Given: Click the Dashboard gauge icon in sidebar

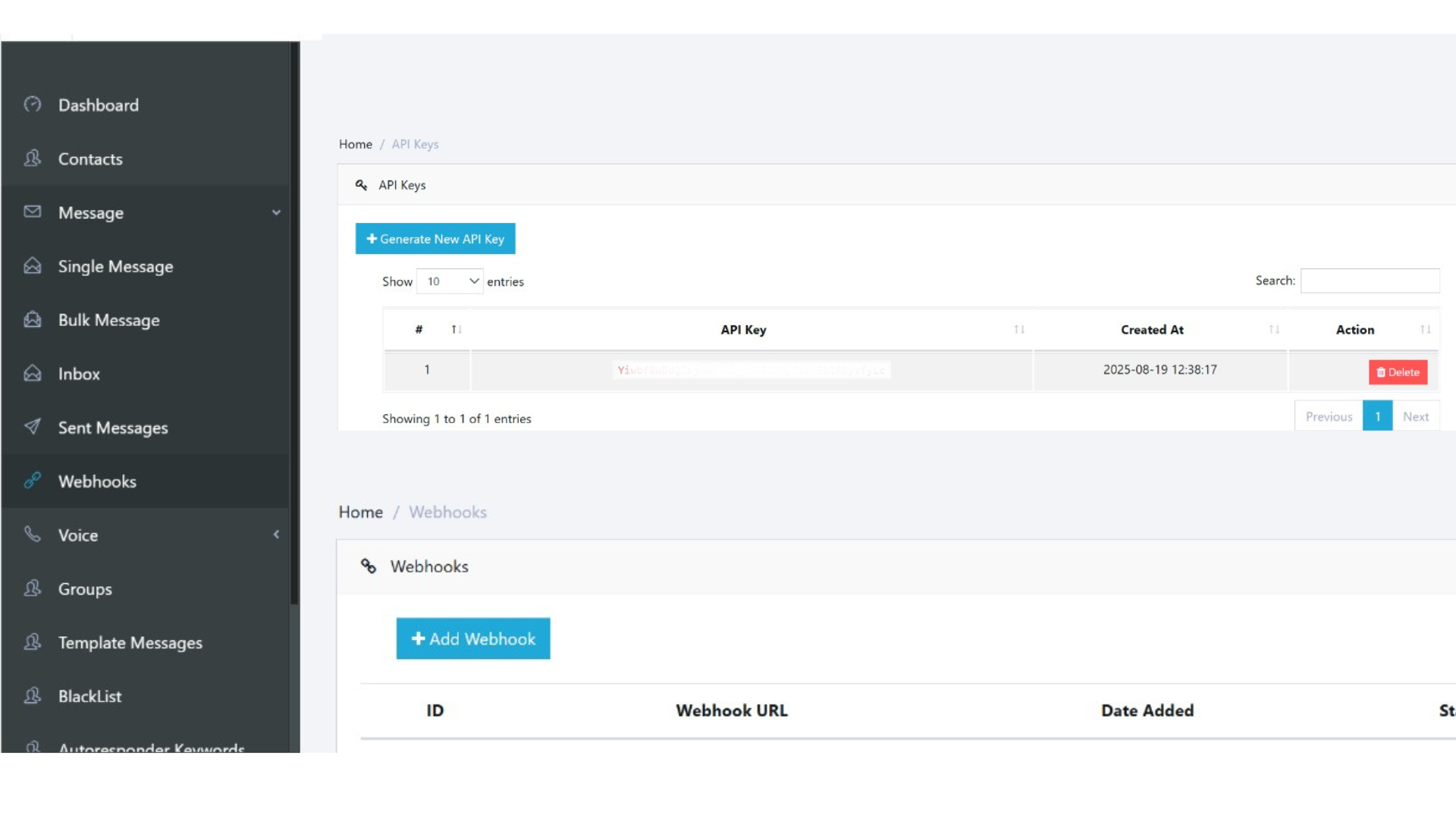Looking at the screenshot, I should coord(33,105).
